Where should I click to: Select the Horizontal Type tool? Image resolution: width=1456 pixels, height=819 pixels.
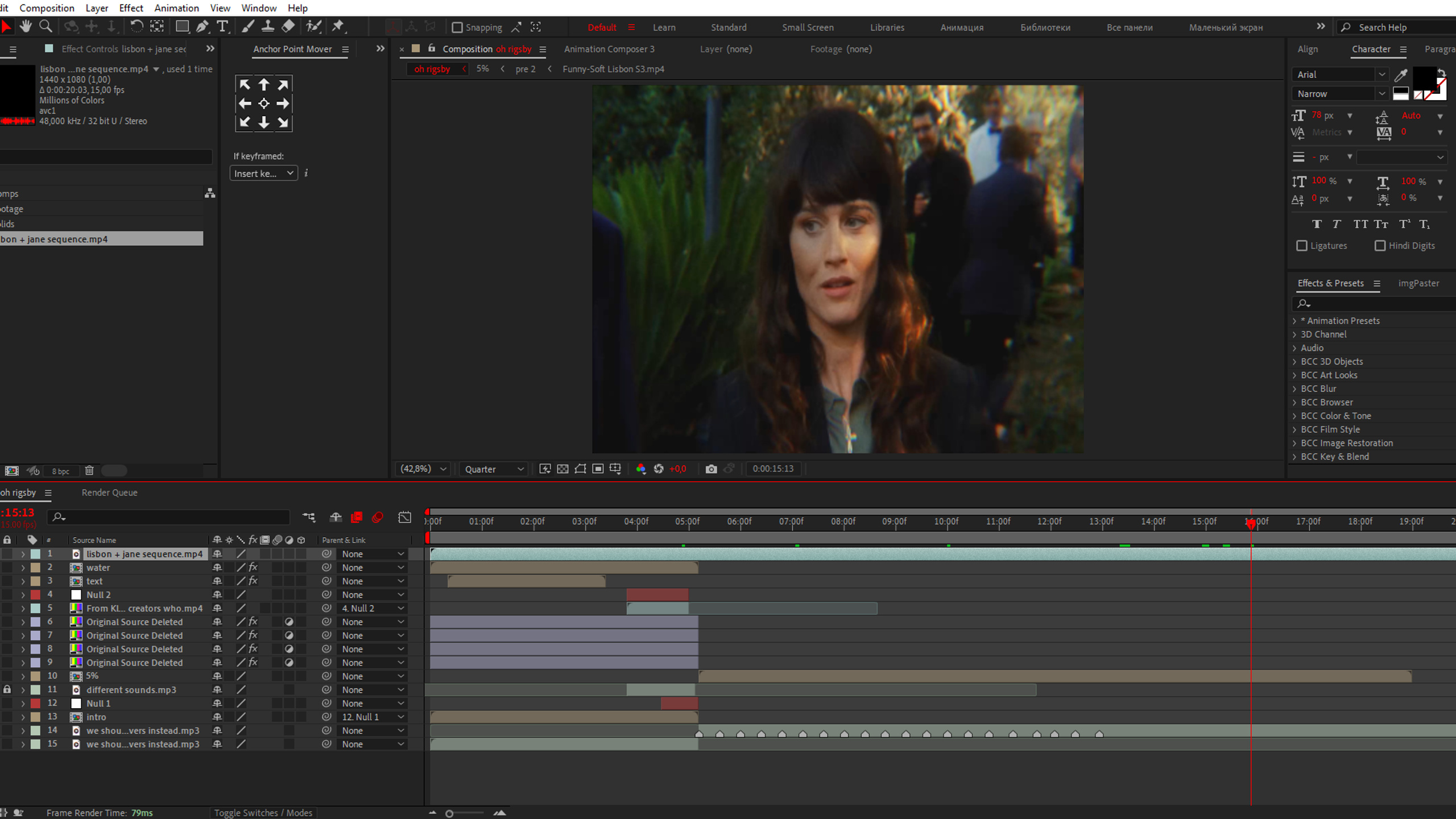[222, 26]
